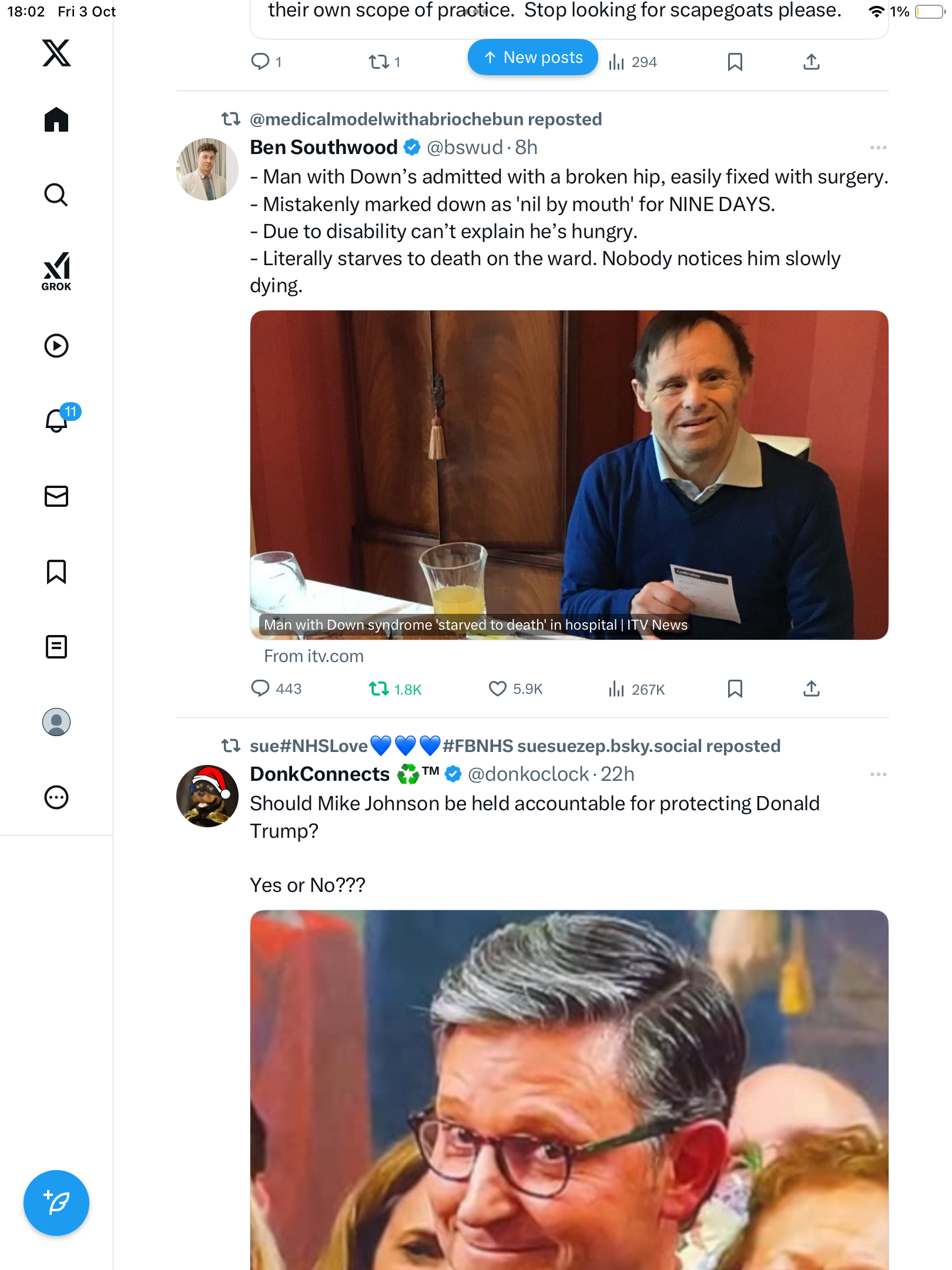Open the video play tab

click(x=56, y=346)
